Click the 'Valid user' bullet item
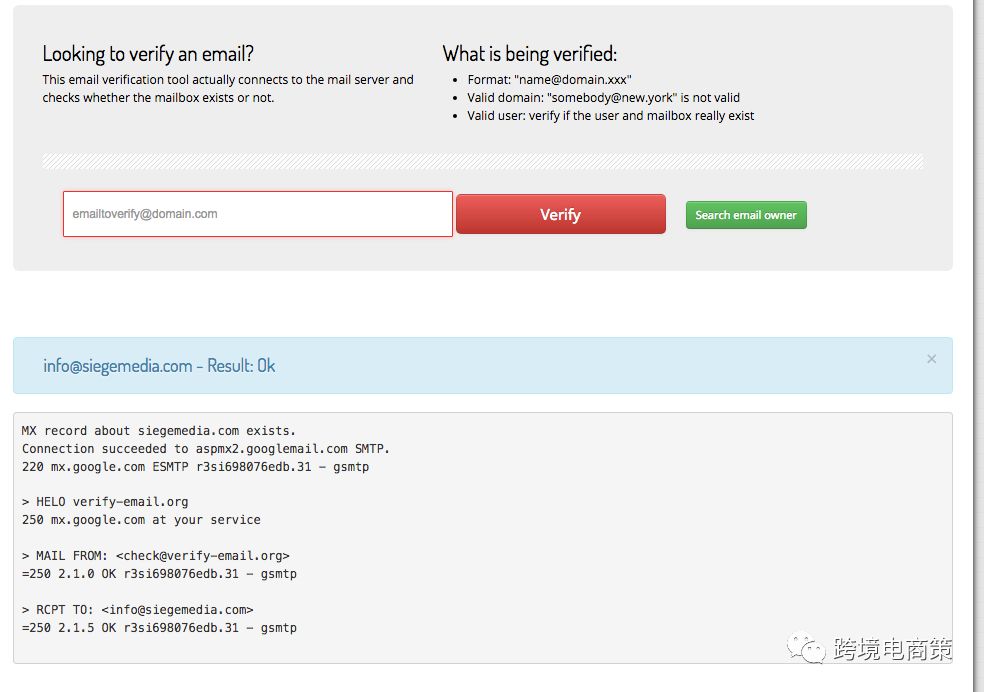The width and height of the screenshot is (984, 692). tap(610, 116)
